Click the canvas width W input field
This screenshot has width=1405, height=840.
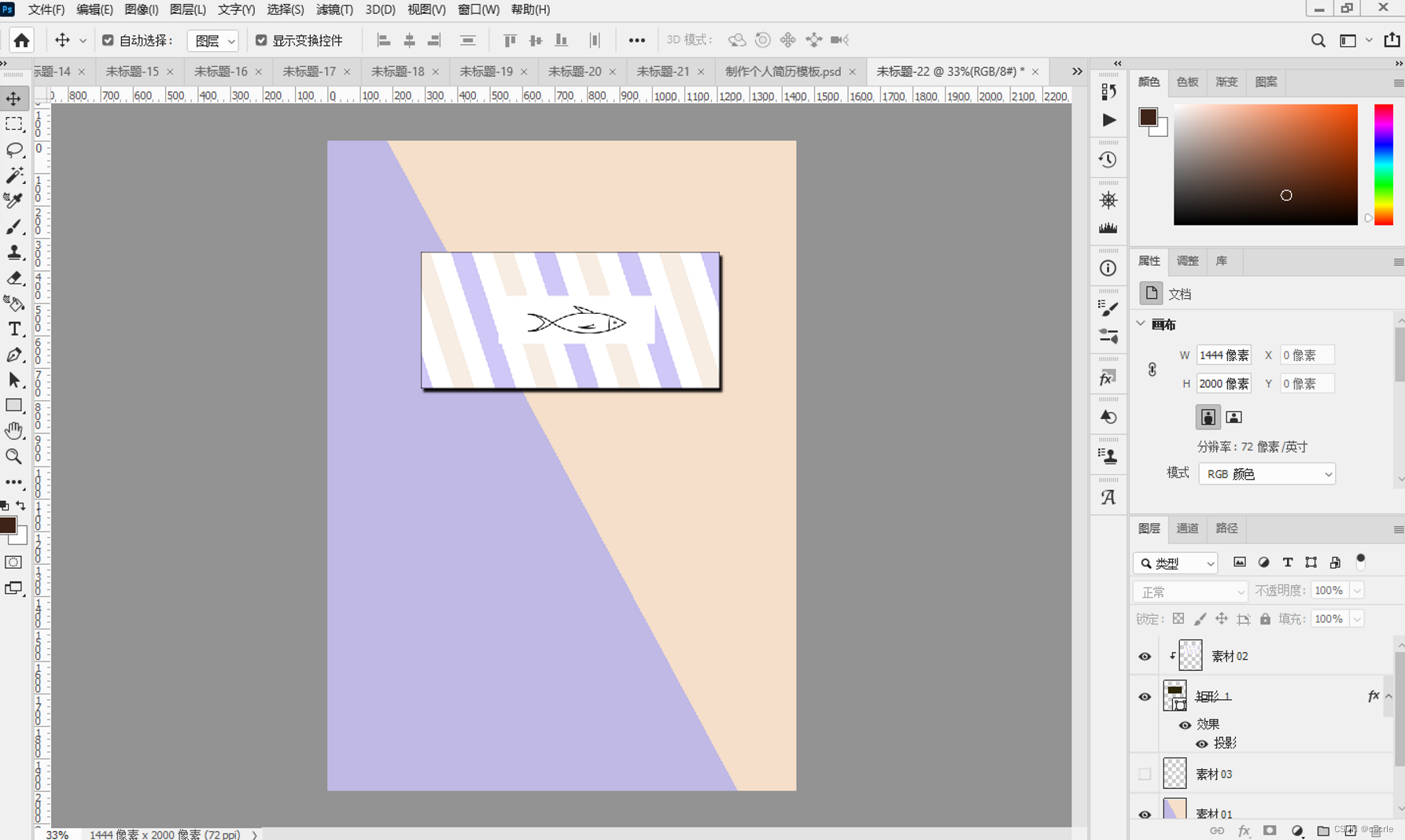[1223, 356]
